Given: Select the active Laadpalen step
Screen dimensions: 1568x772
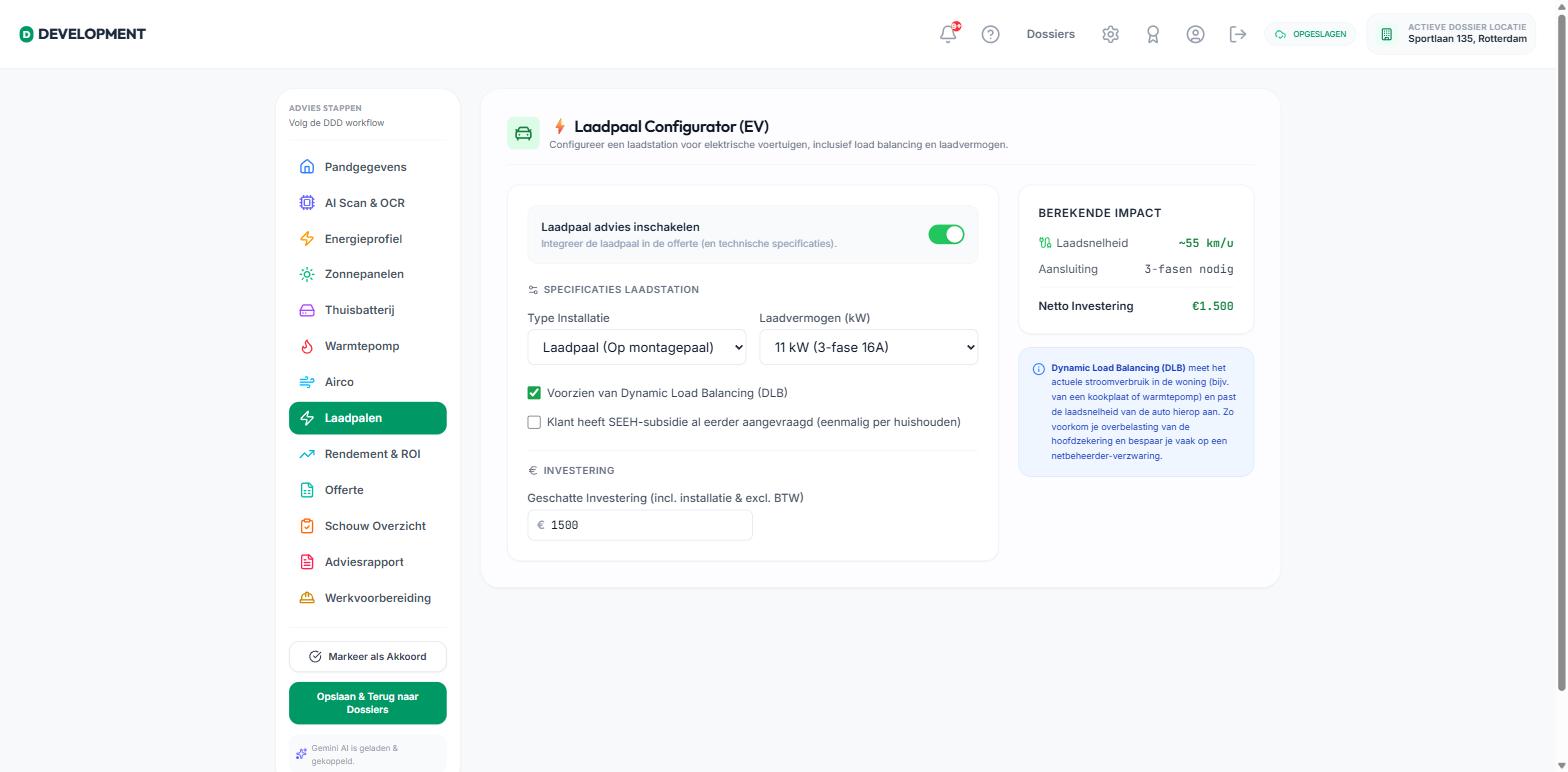Looking at the screenshot, I should [x=368, y=418].
